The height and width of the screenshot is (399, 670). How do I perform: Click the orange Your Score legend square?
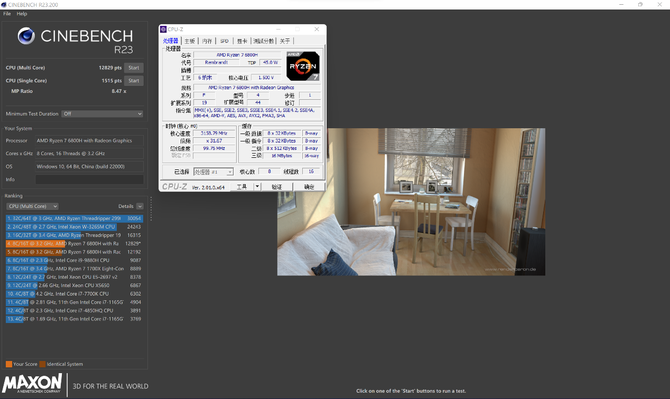click(9, 364)
